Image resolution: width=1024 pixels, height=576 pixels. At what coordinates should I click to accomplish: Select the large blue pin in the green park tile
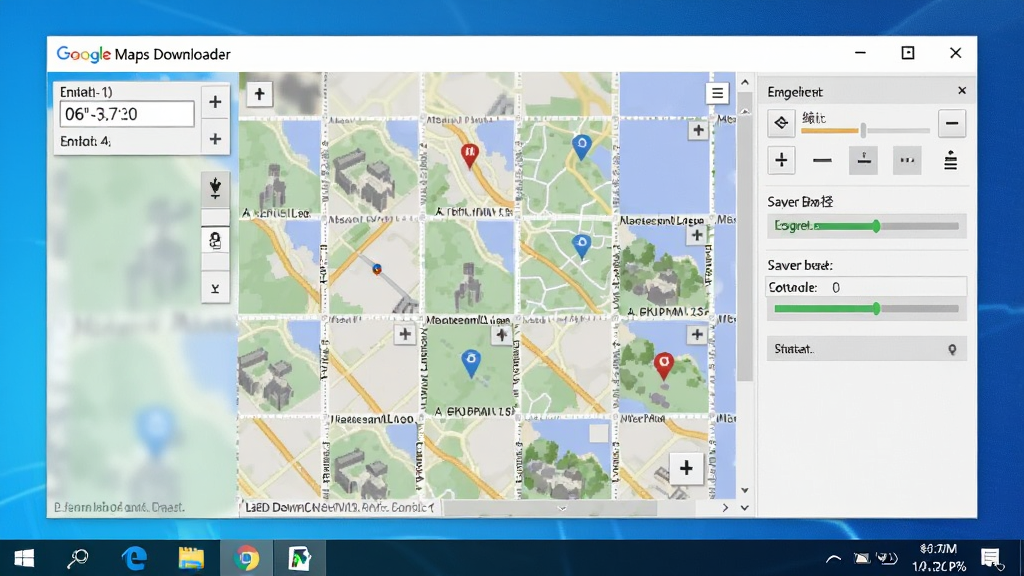470,363
